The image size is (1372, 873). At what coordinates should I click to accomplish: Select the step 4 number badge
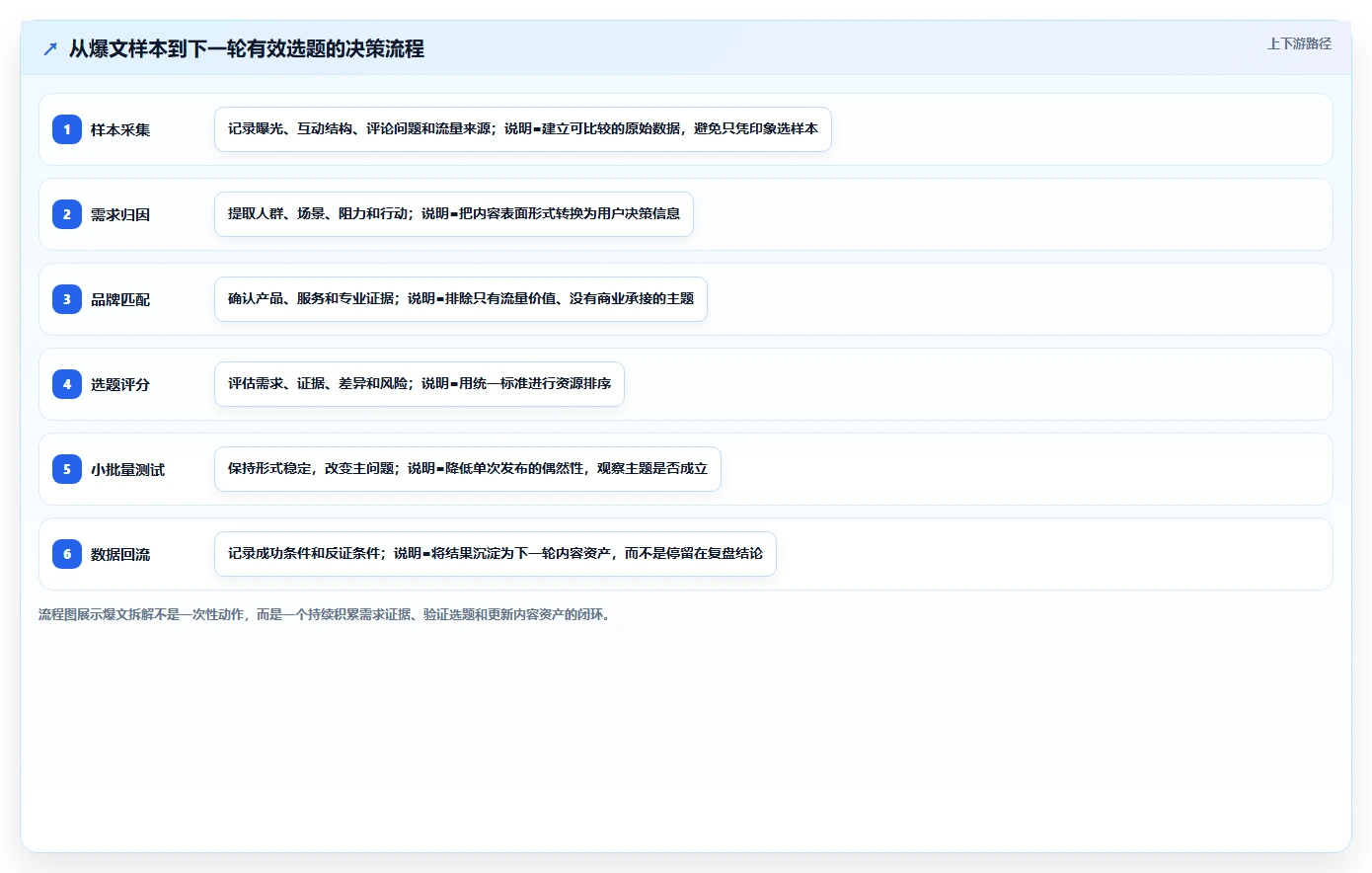tap(67, 384)
